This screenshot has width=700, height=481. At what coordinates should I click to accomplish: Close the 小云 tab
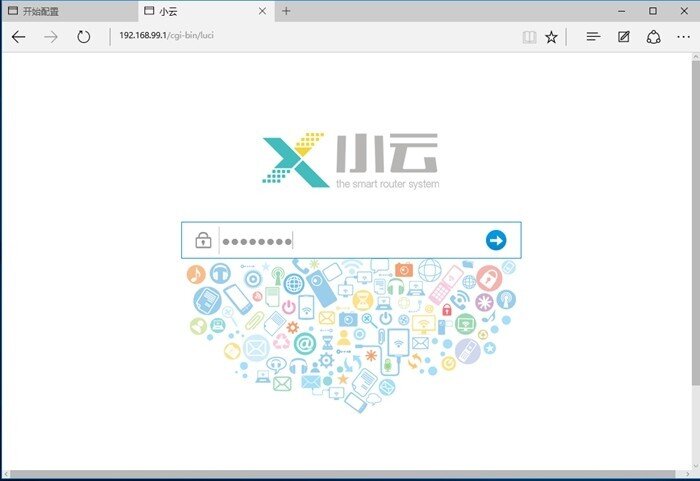pyautogui.click(x=262, y=11)
